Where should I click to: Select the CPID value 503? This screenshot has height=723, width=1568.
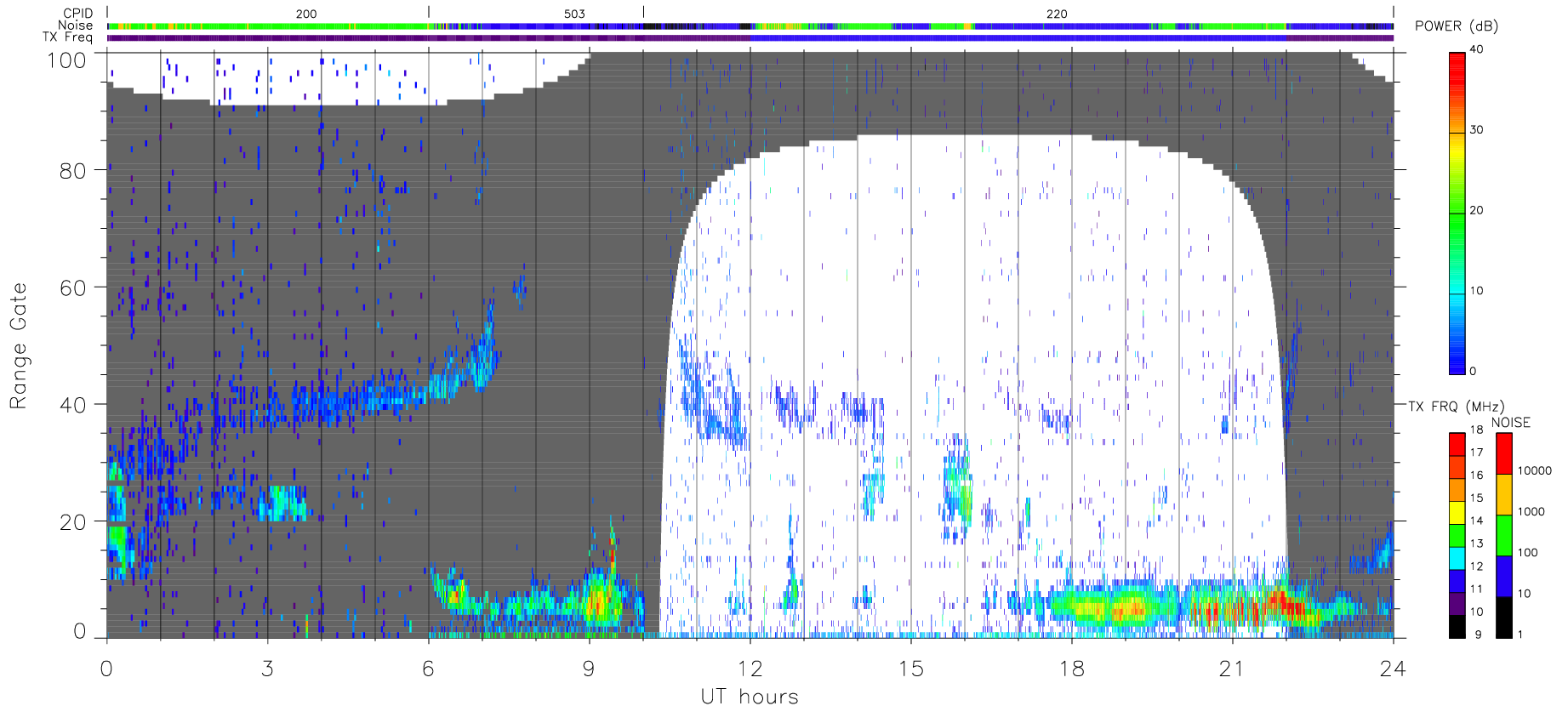coord(574,14)
